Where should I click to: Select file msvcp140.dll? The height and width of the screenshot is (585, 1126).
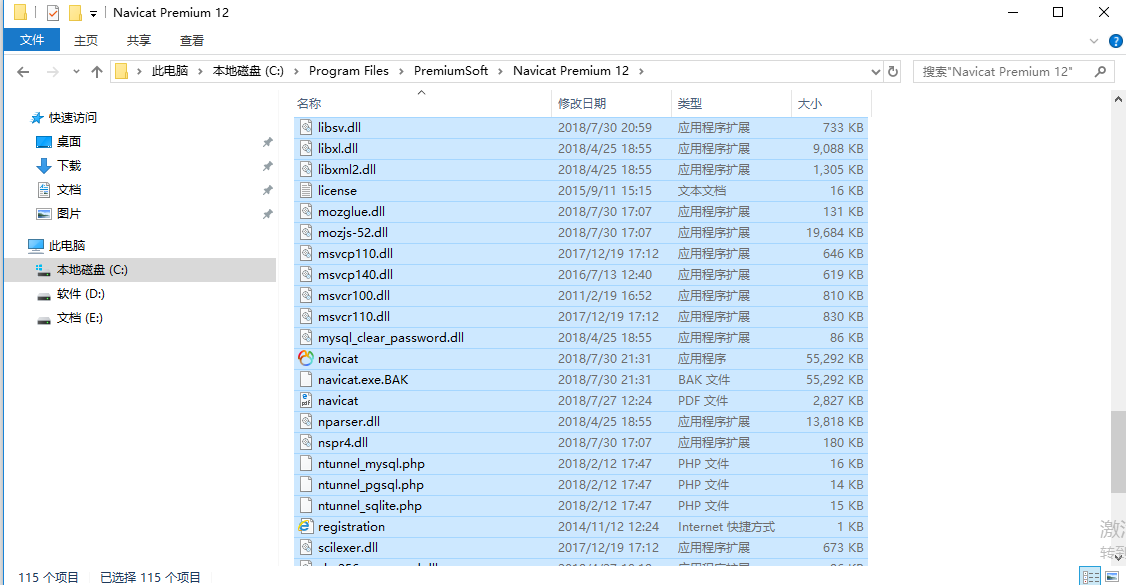(581, 274)
